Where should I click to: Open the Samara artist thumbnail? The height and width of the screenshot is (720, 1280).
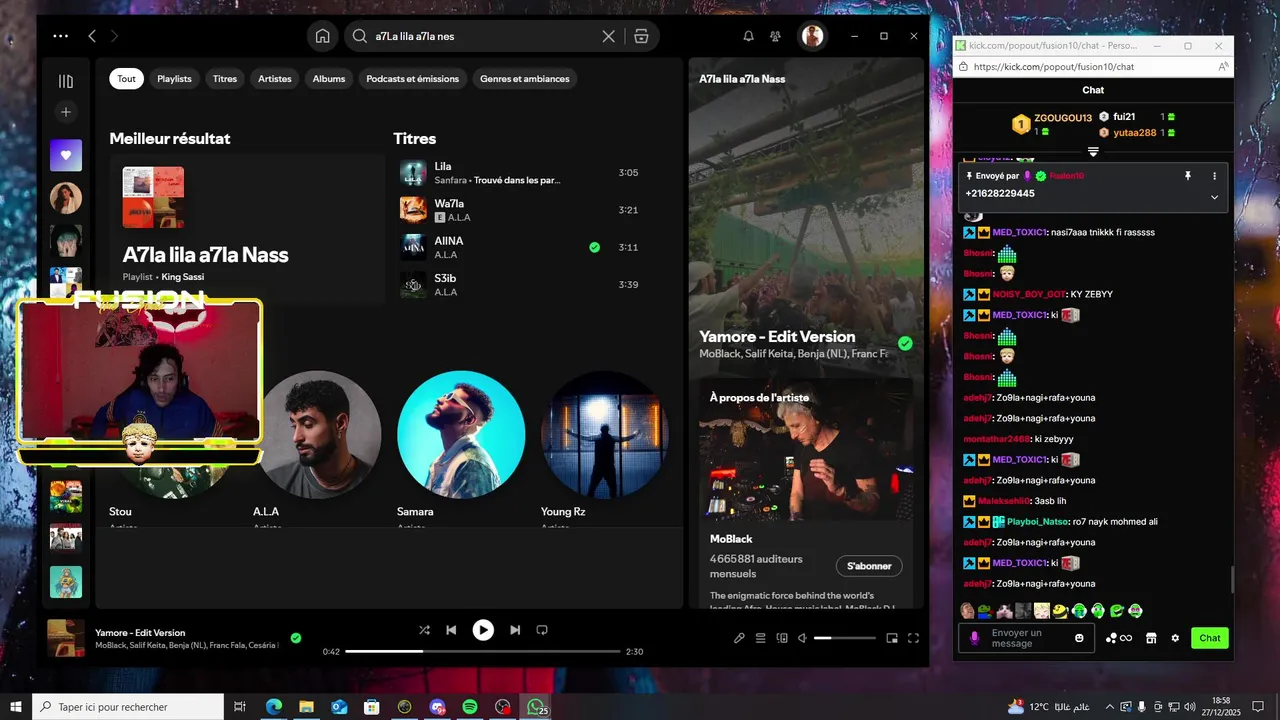(x=461, y=434)
